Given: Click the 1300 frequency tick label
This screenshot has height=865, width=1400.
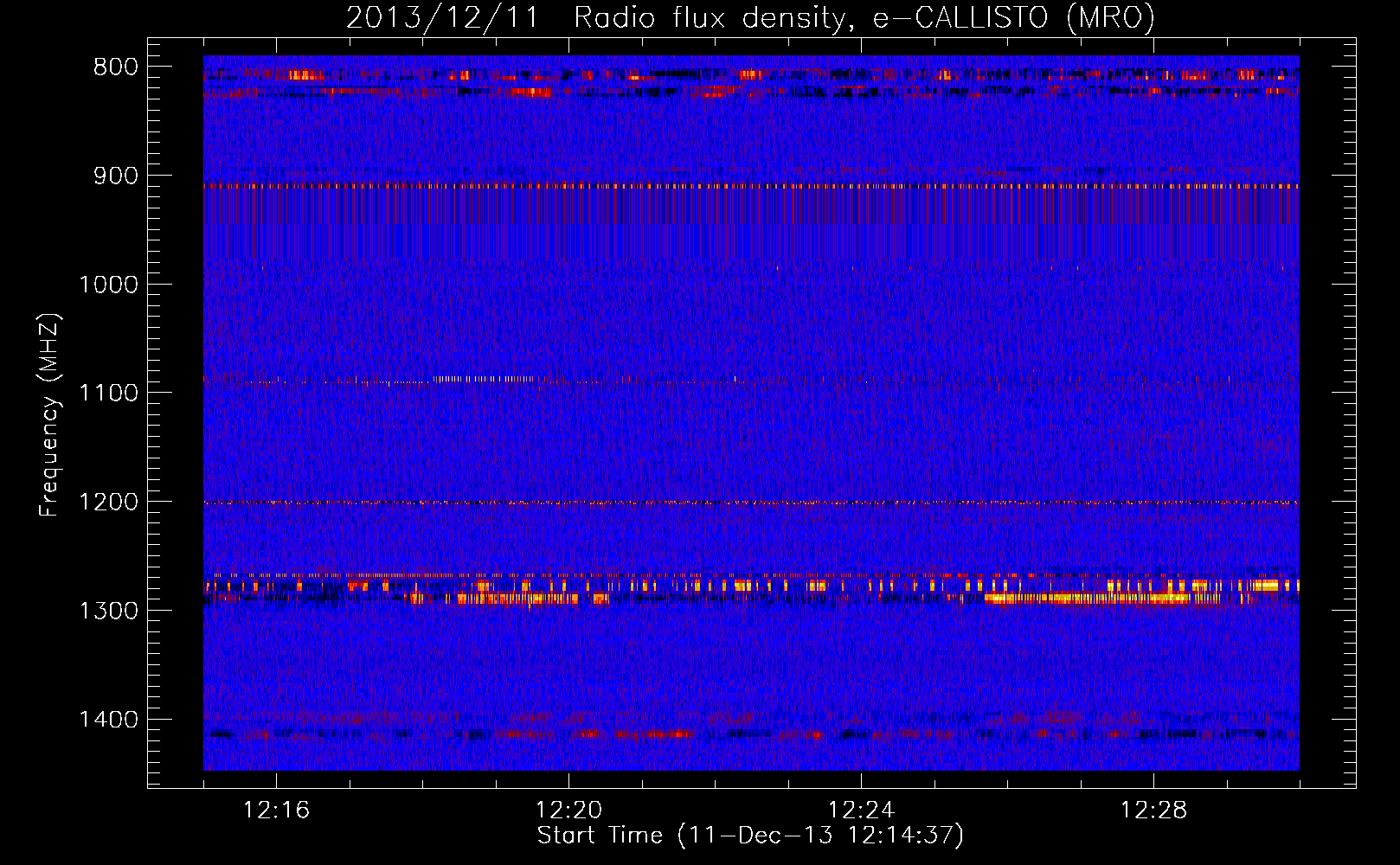Looking at the screenshot, I should click(x=108, y=611).
